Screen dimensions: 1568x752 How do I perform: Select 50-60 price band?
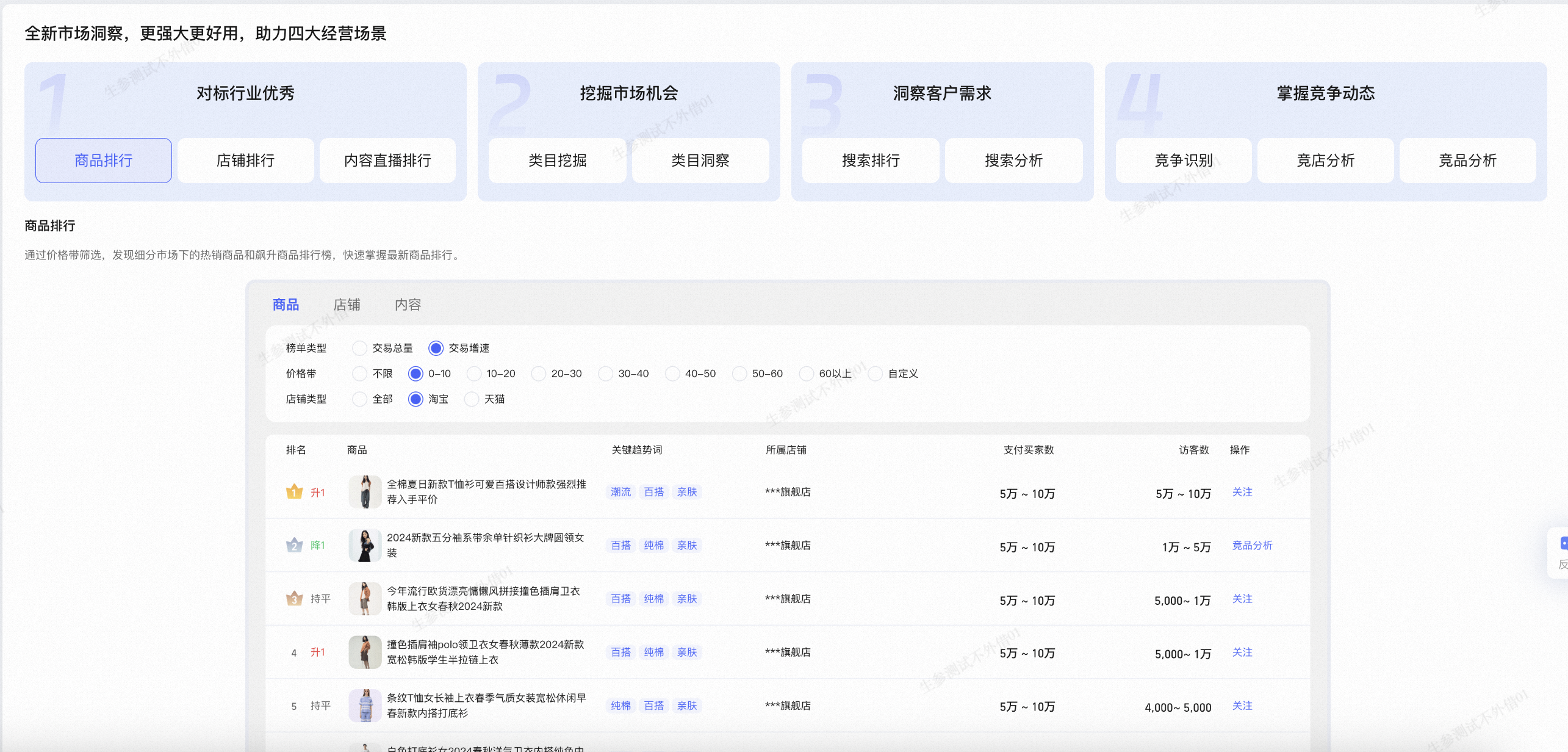[739, 374]
